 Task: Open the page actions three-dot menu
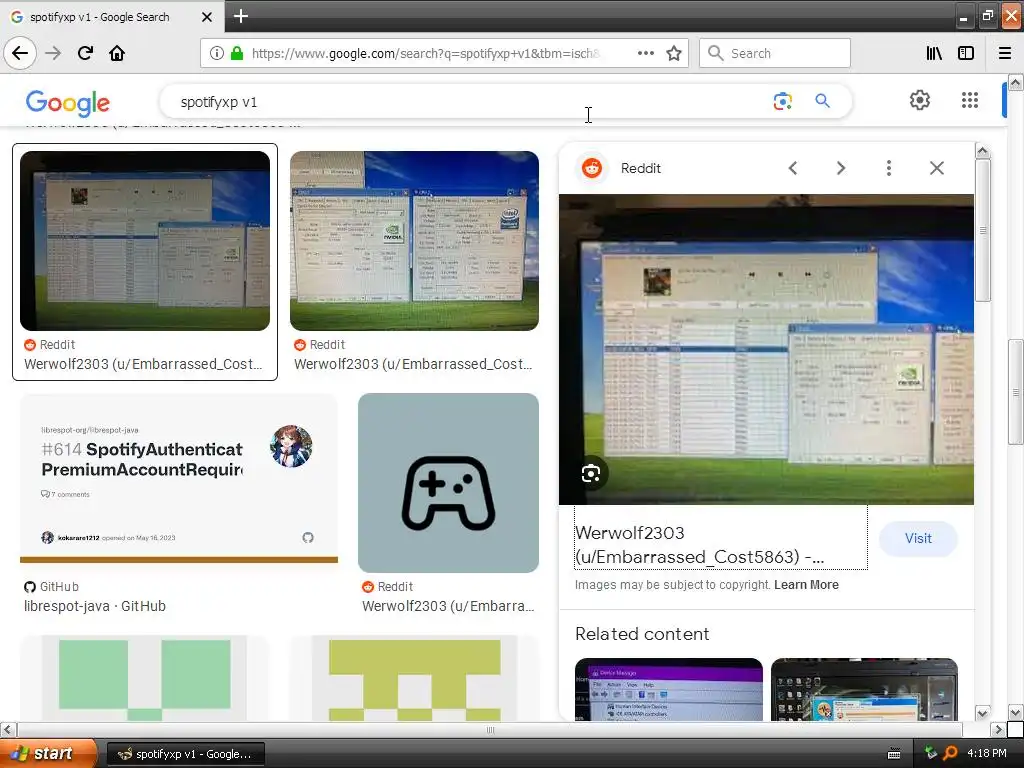pos(645,54)
